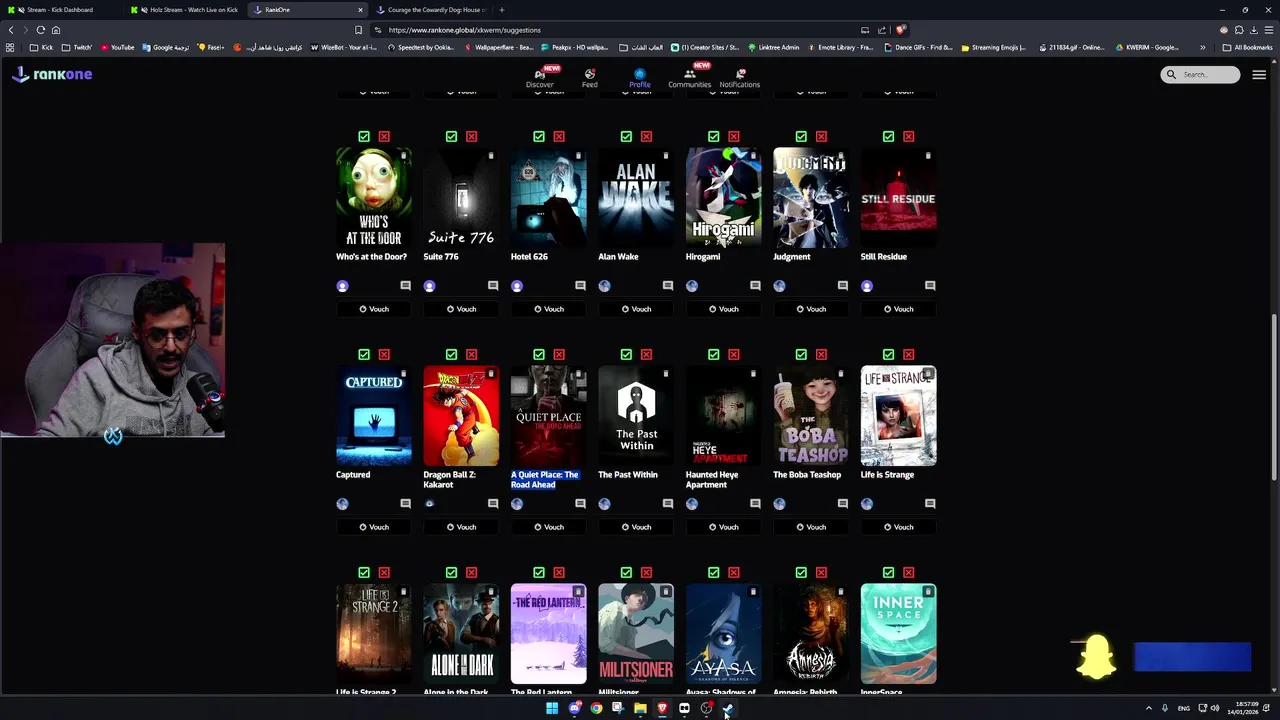Click the browser address bar
1280x720 pixels.
point(620,30)
